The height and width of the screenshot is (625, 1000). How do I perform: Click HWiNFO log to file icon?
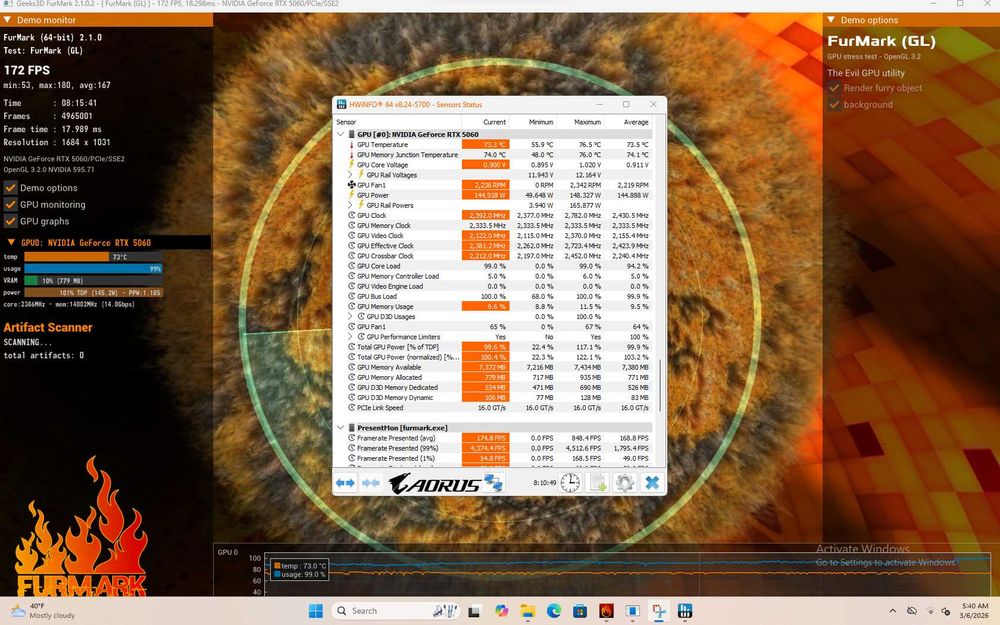(x=598, y=483)
